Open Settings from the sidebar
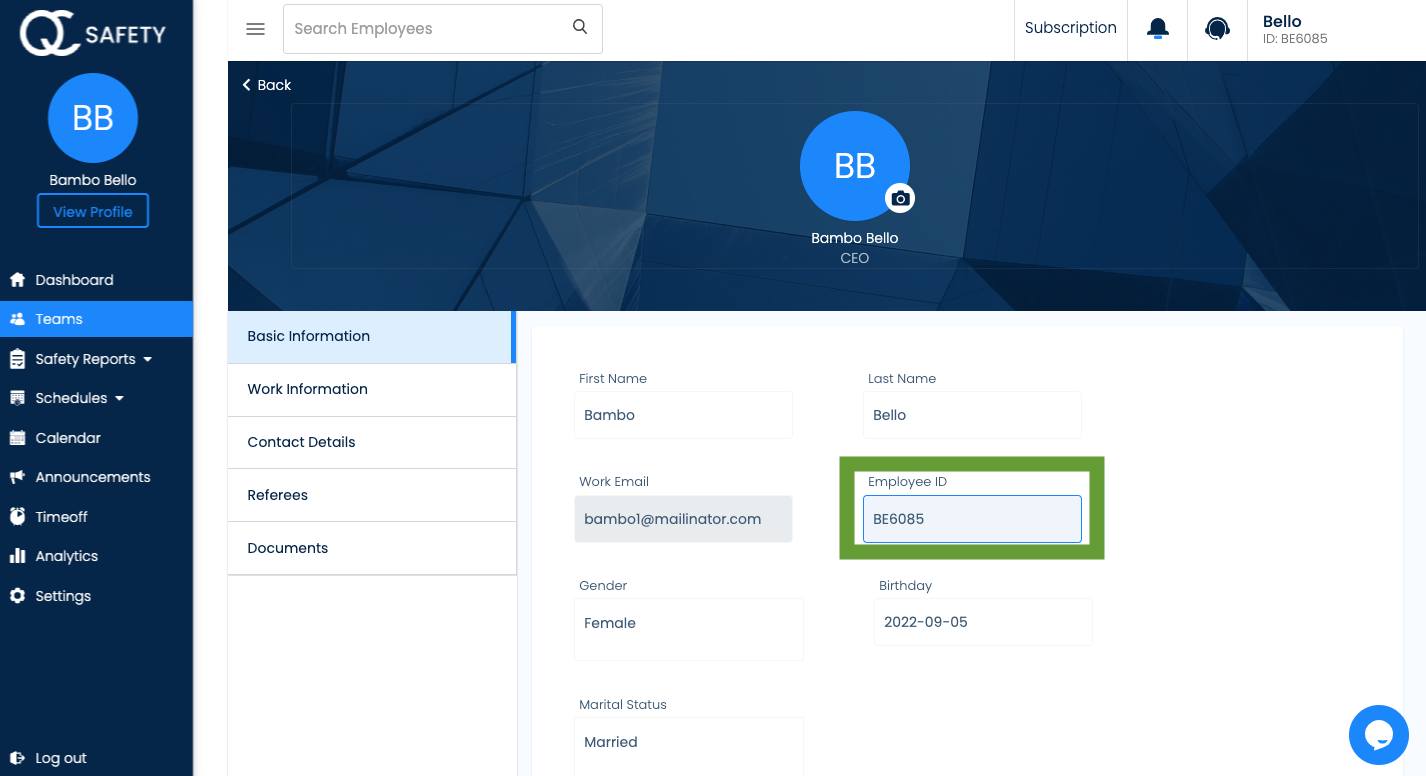This screenshot has width=1426, height=776. pos(64,595)
